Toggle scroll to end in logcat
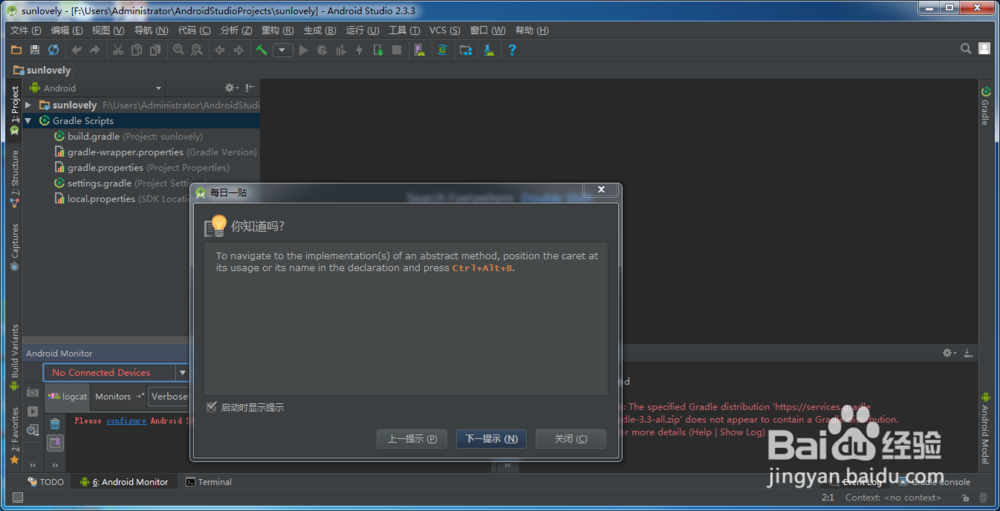Viewport: 1000px width, 511px height. (55, 442)
